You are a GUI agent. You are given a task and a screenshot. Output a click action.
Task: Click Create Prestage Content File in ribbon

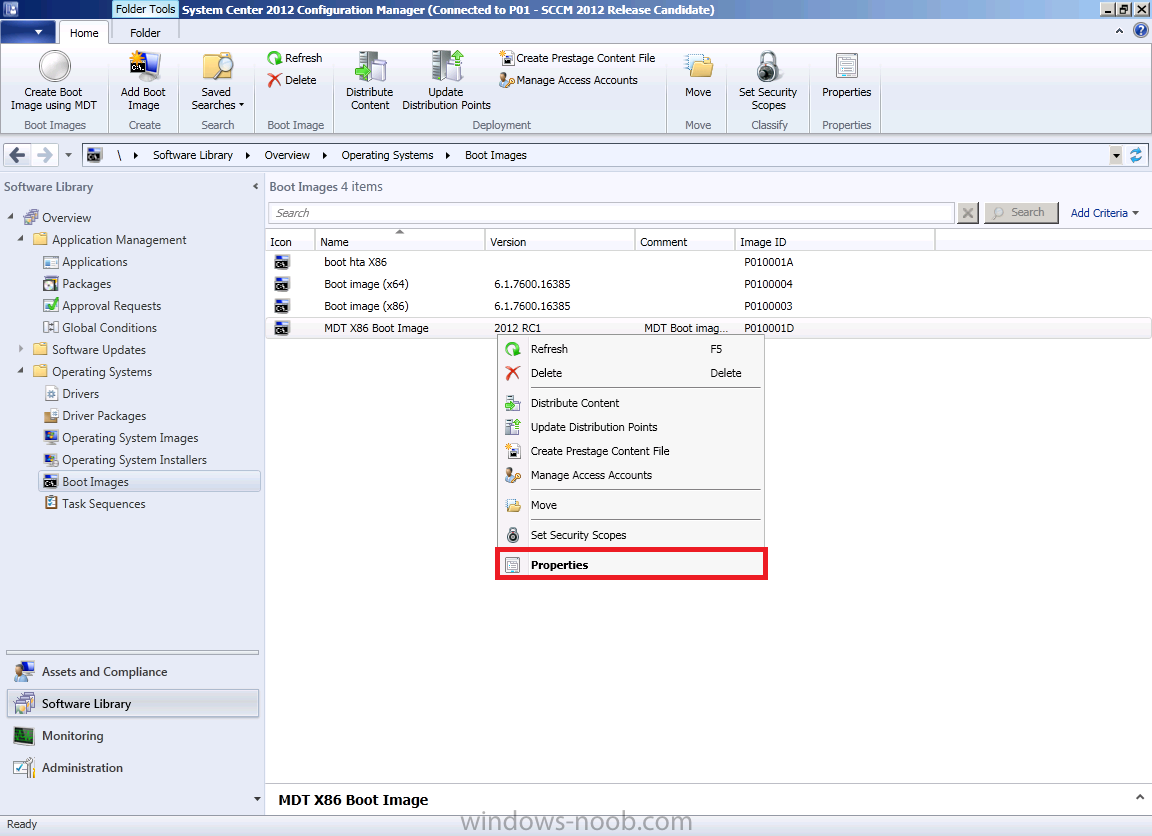click(x=577, y=58)
